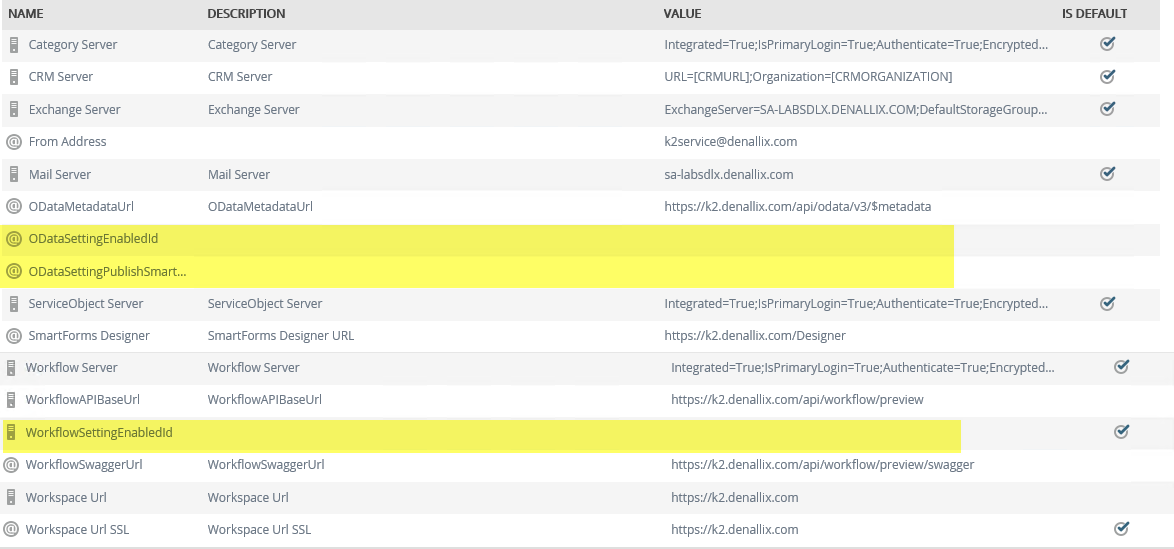Select the ODataSettingPublishSmart... row name
Image resolution: width=1174 pixels, height=549 pixels.
107,272
